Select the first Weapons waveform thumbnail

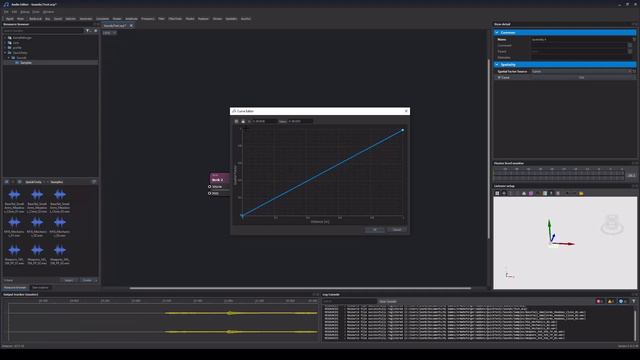point(14,250)
